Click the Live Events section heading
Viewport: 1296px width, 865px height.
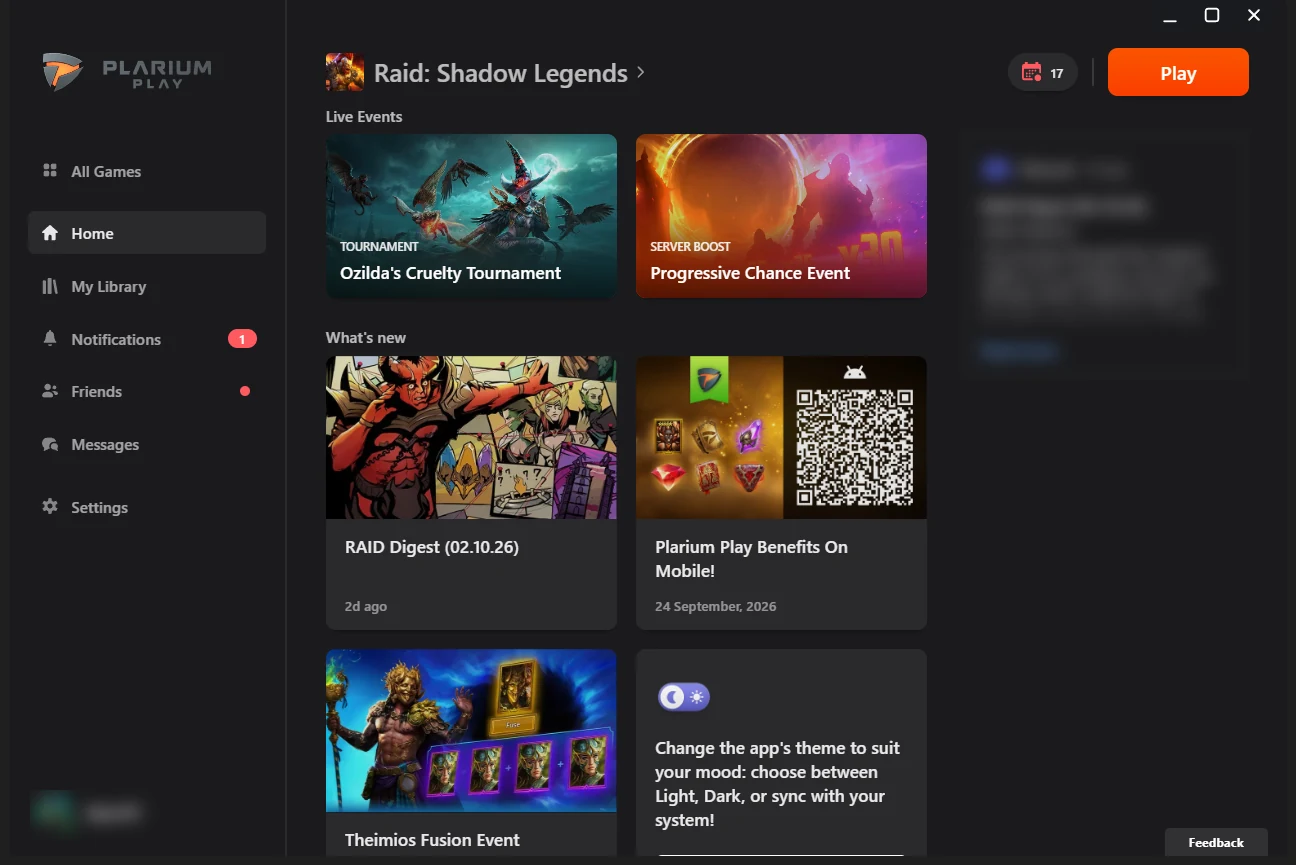[364, 116]
